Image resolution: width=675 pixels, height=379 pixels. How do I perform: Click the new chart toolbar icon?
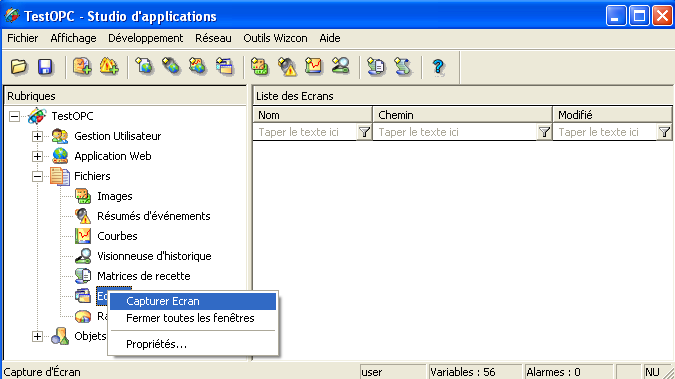click(313, 67)
